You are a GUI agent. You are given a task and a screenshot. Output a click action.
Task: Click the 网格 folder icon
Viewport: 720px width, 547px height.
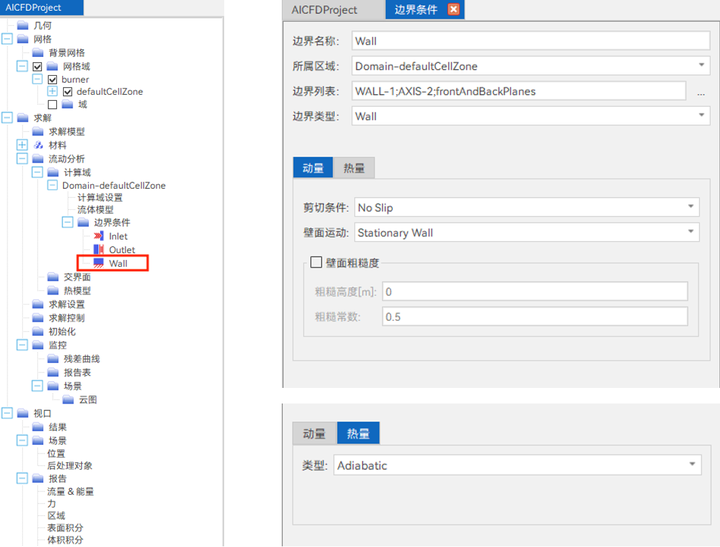[x=22, y=39]
